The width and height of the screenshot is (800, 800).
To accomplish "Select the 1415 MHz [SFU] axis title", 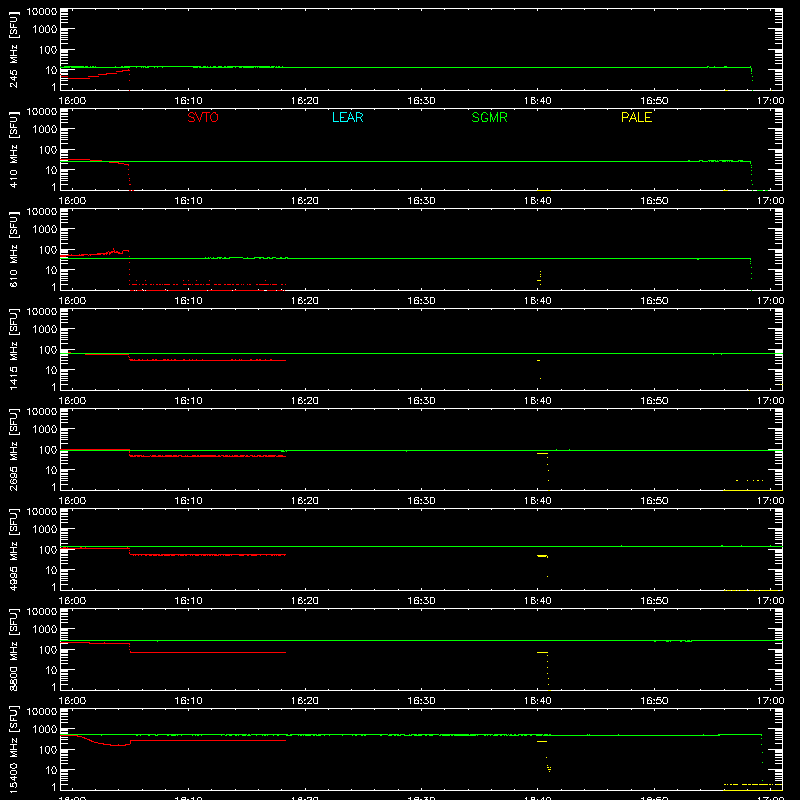I will point(14,349).
